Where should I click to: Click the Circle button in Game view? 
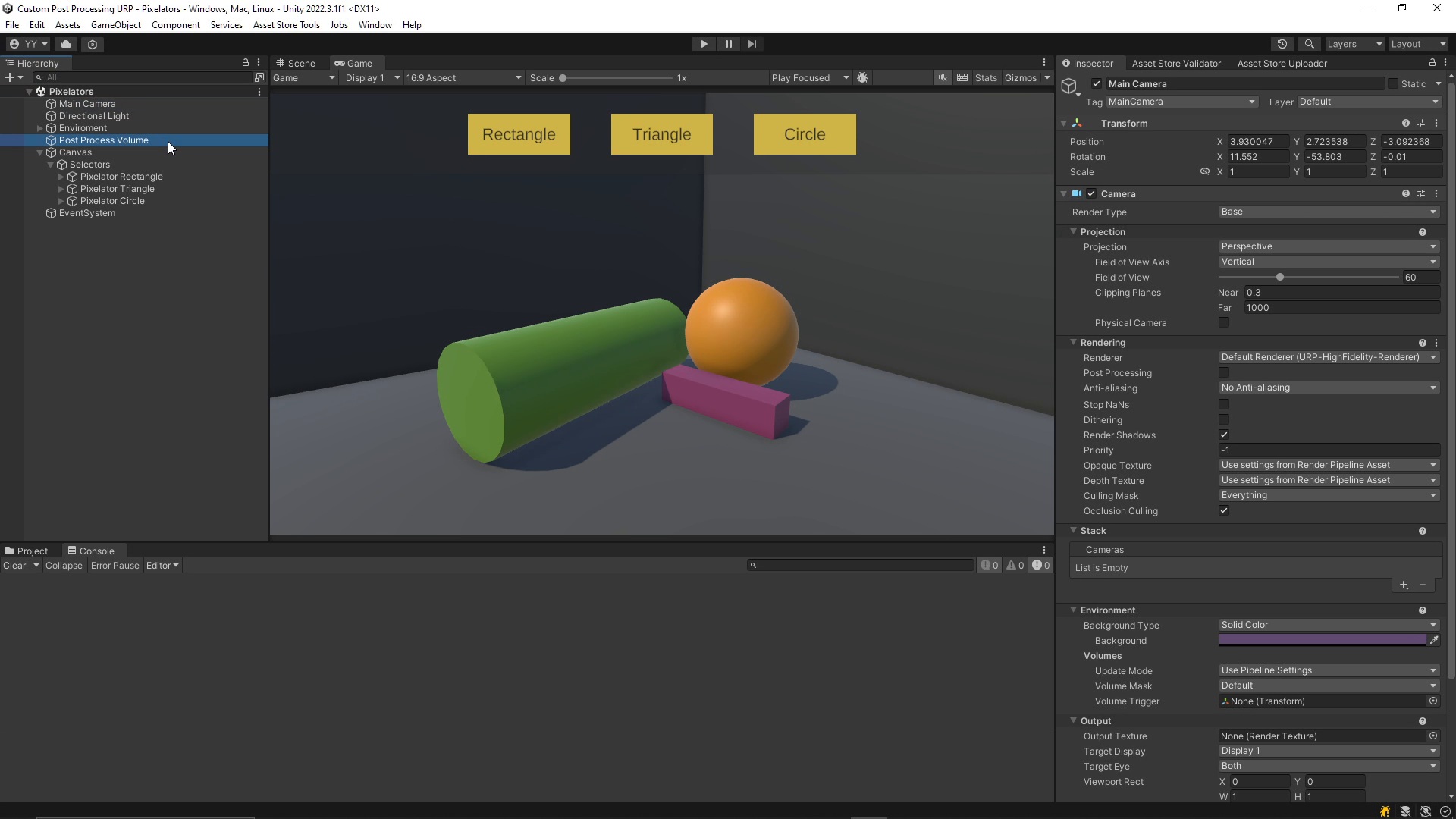tap(805, 134)
